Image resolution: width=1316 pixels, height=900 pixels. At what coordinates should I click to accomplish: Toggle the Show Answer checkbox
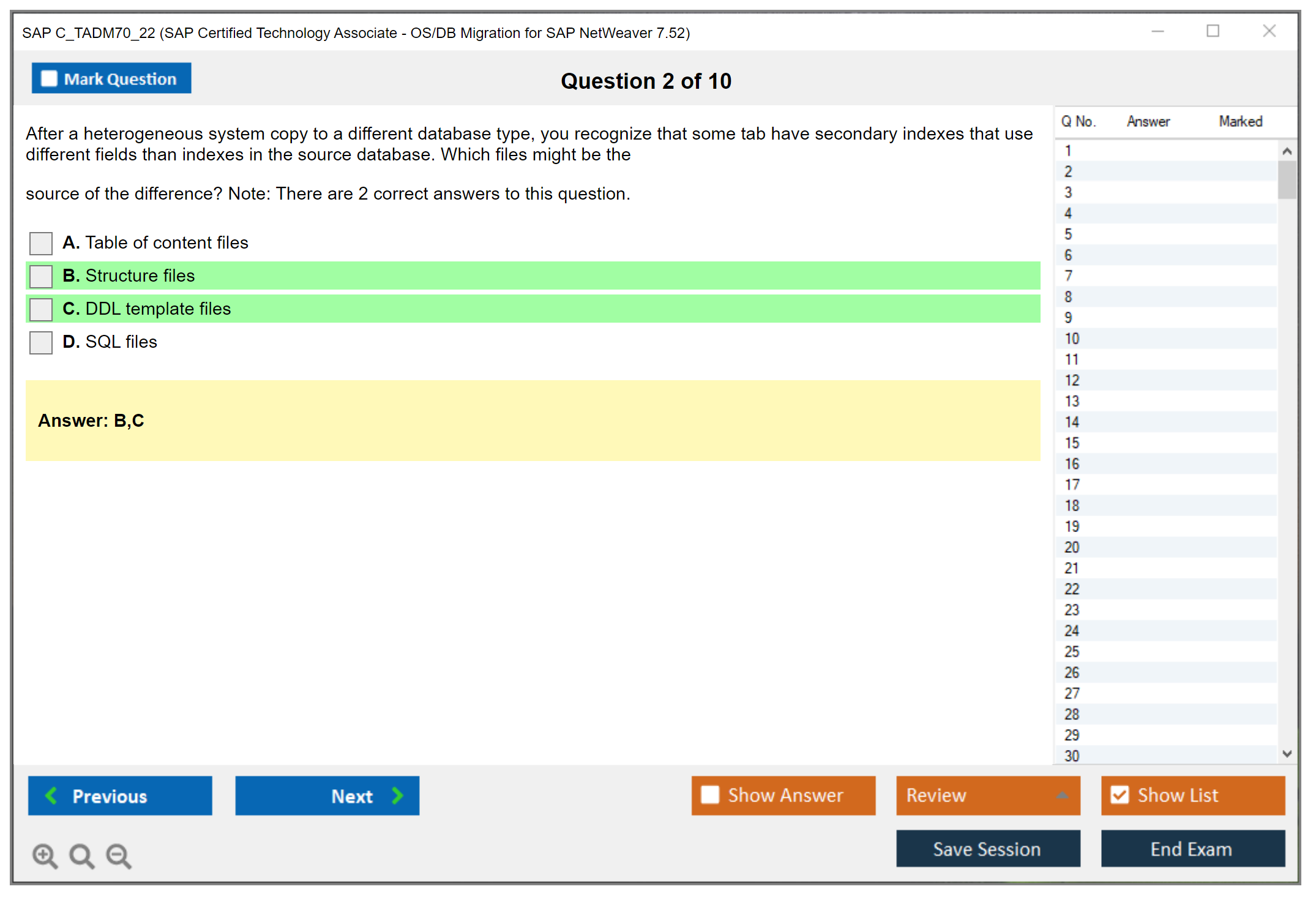tap(710, 795)
